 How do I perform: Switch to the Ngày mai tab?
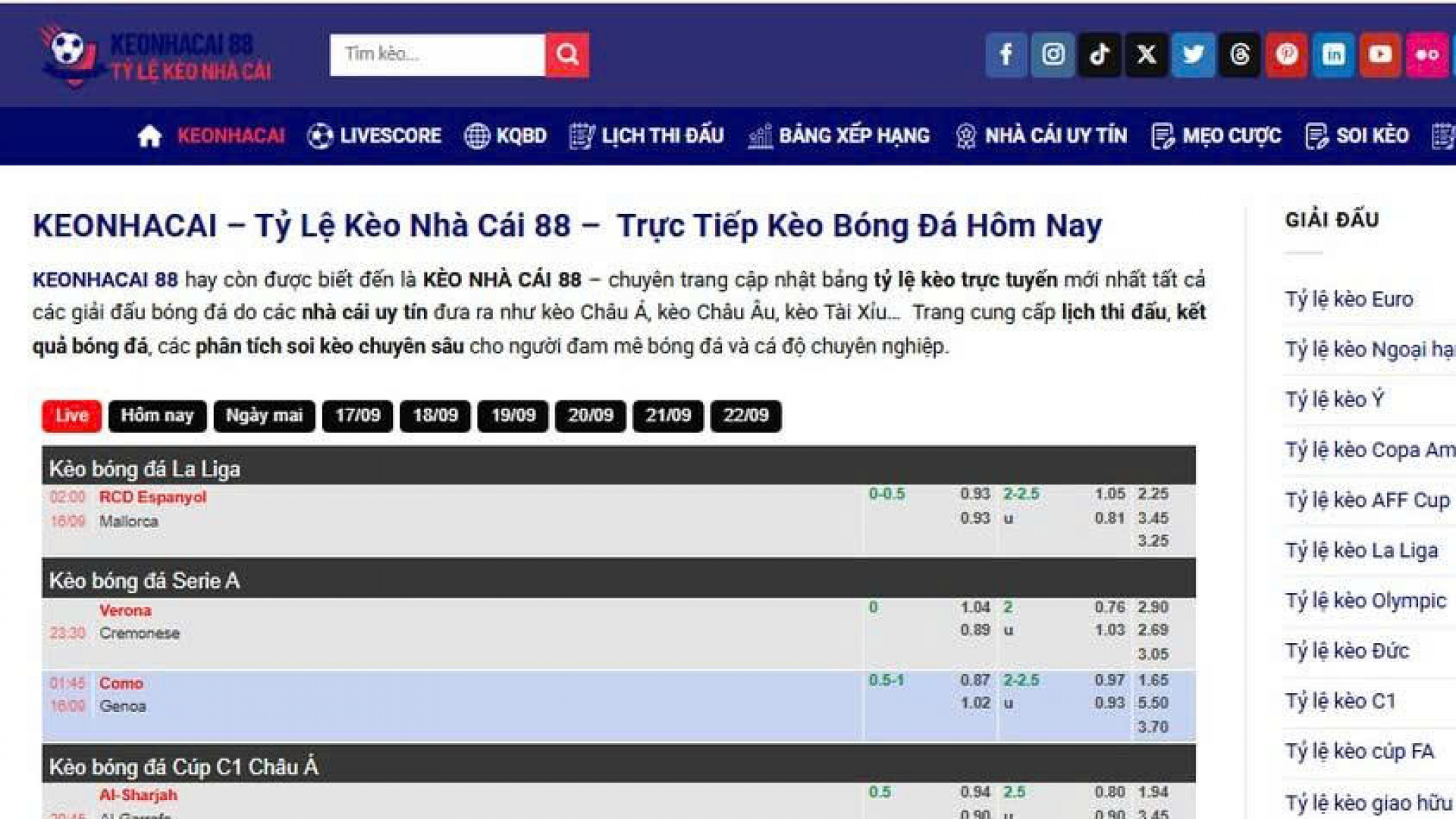pos(264,416)
